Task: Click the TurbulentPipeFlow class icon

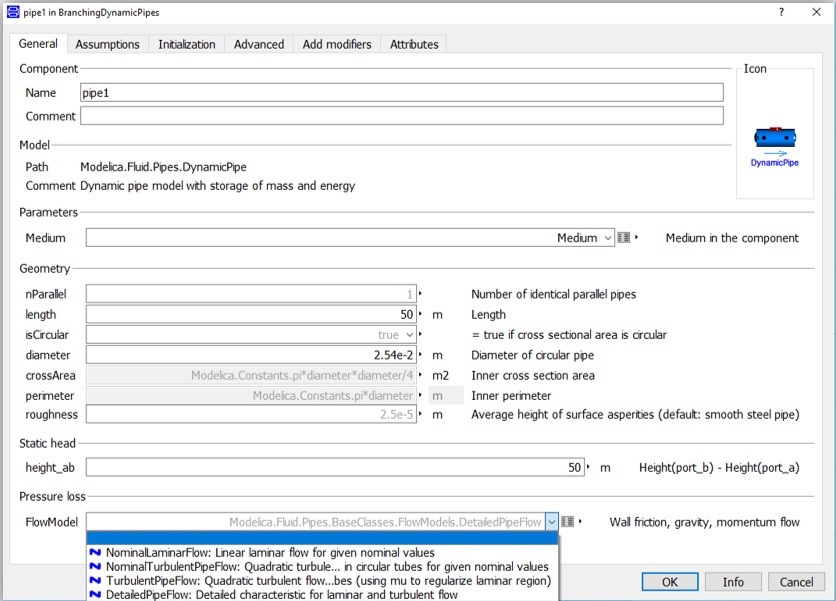Action: [95, 580]
